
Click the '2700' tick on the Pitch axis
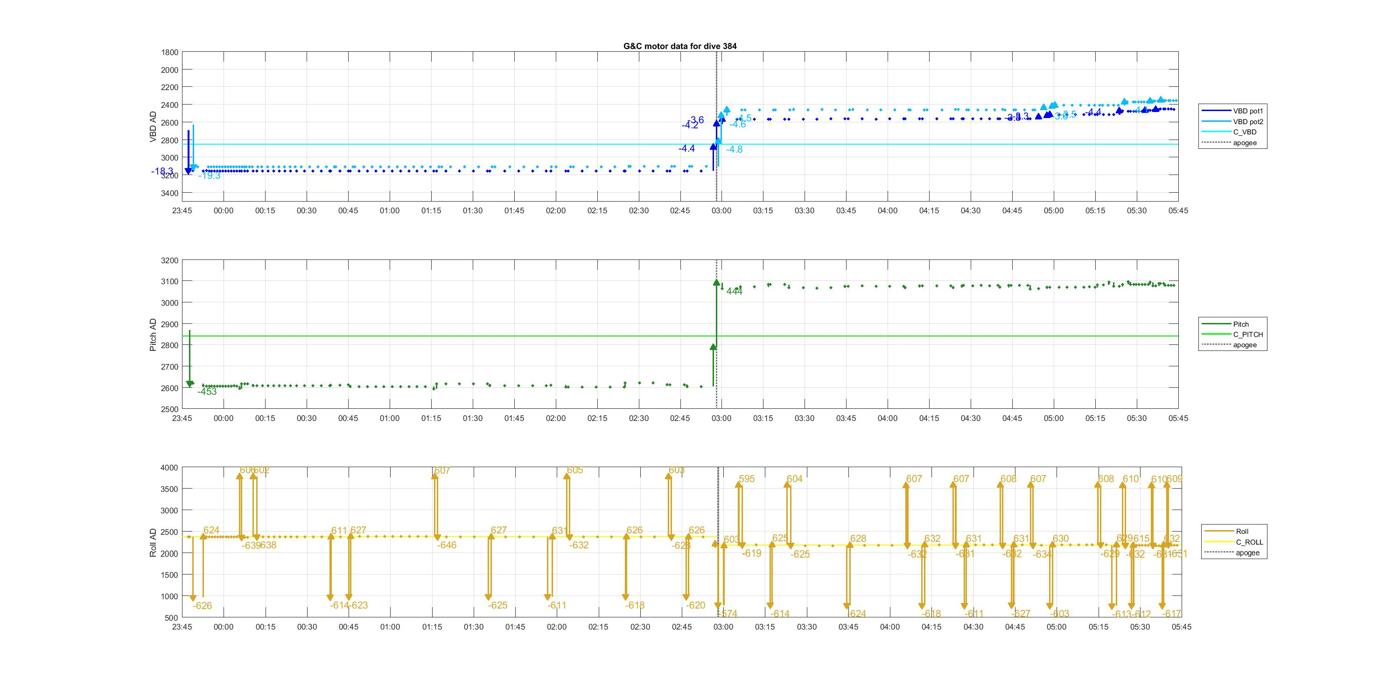pos(170,367)
